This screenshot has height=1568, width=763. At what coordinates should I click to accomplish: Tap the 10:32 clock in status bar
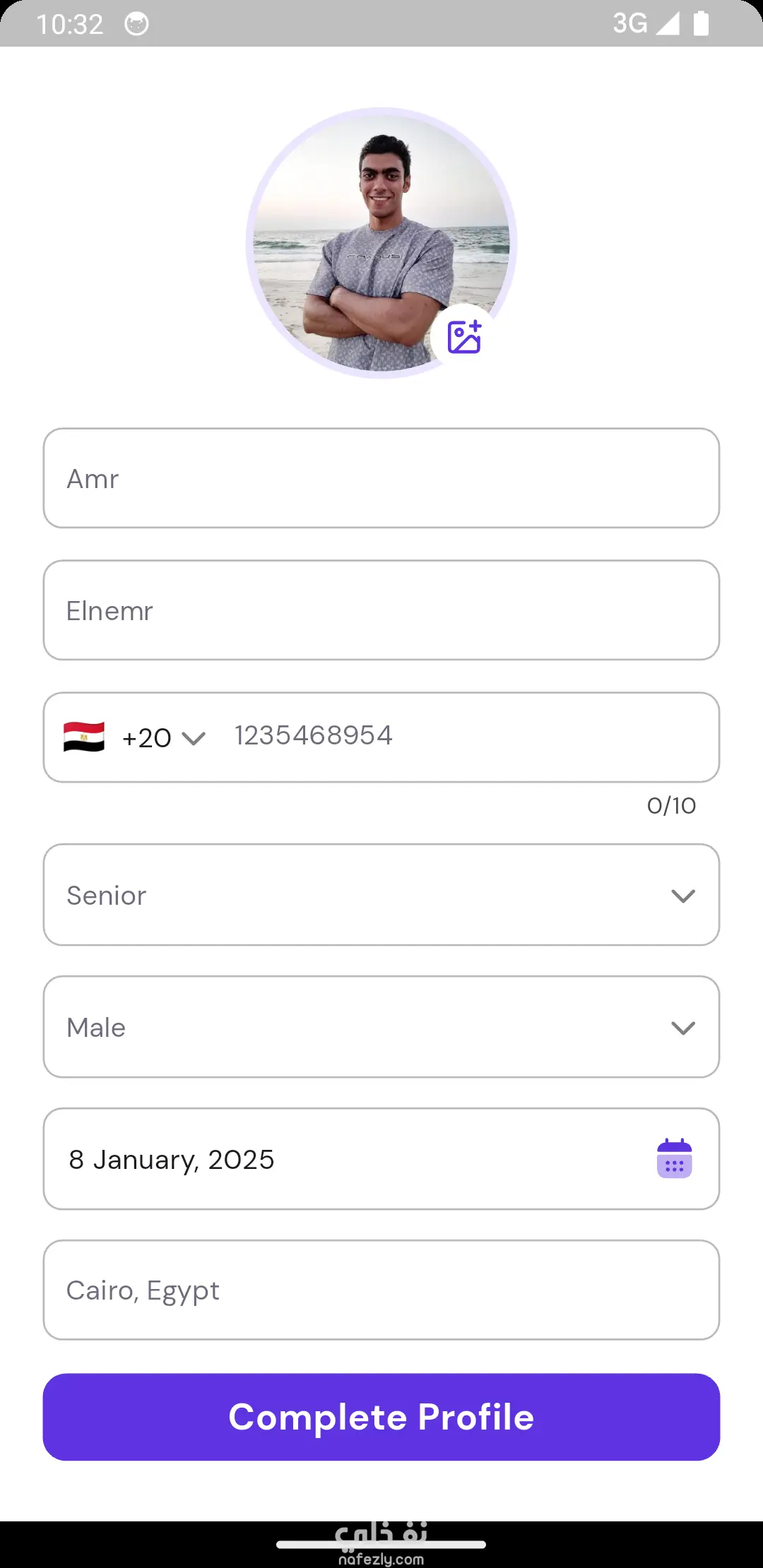(70, 24)
